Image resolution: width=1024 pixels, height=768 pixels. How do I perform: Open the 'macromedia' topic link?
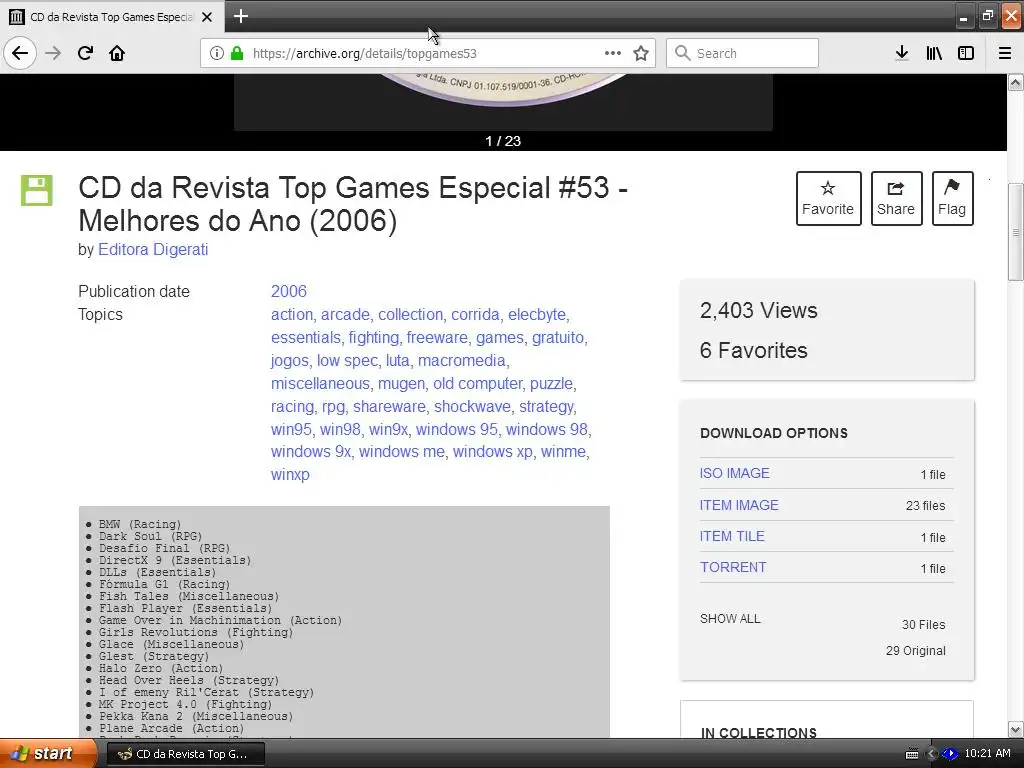(x=461, y=360)
